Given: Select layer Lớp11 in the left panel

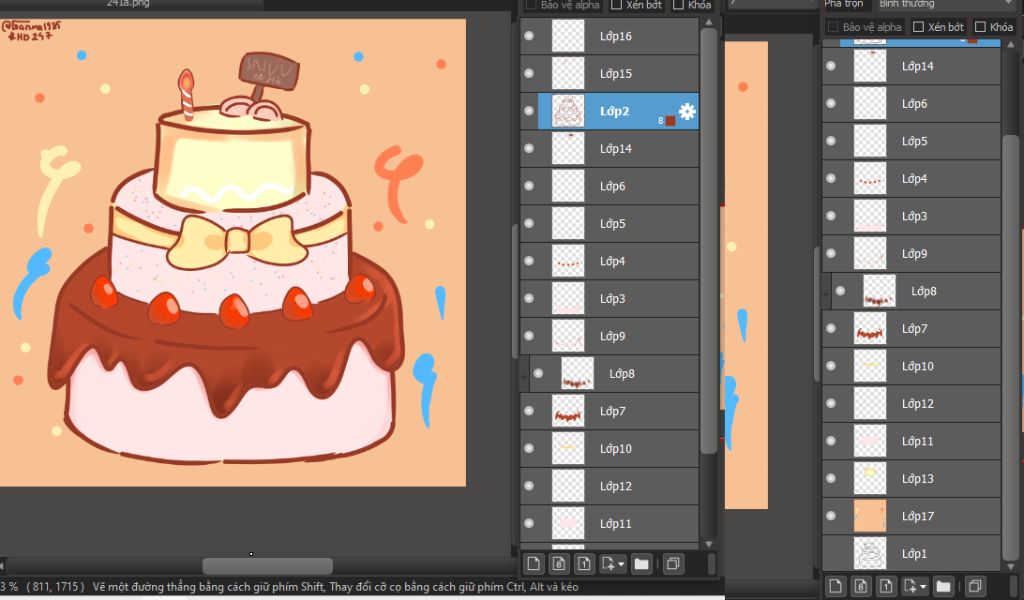Looking at the screenshot, I should coord(609,523).
